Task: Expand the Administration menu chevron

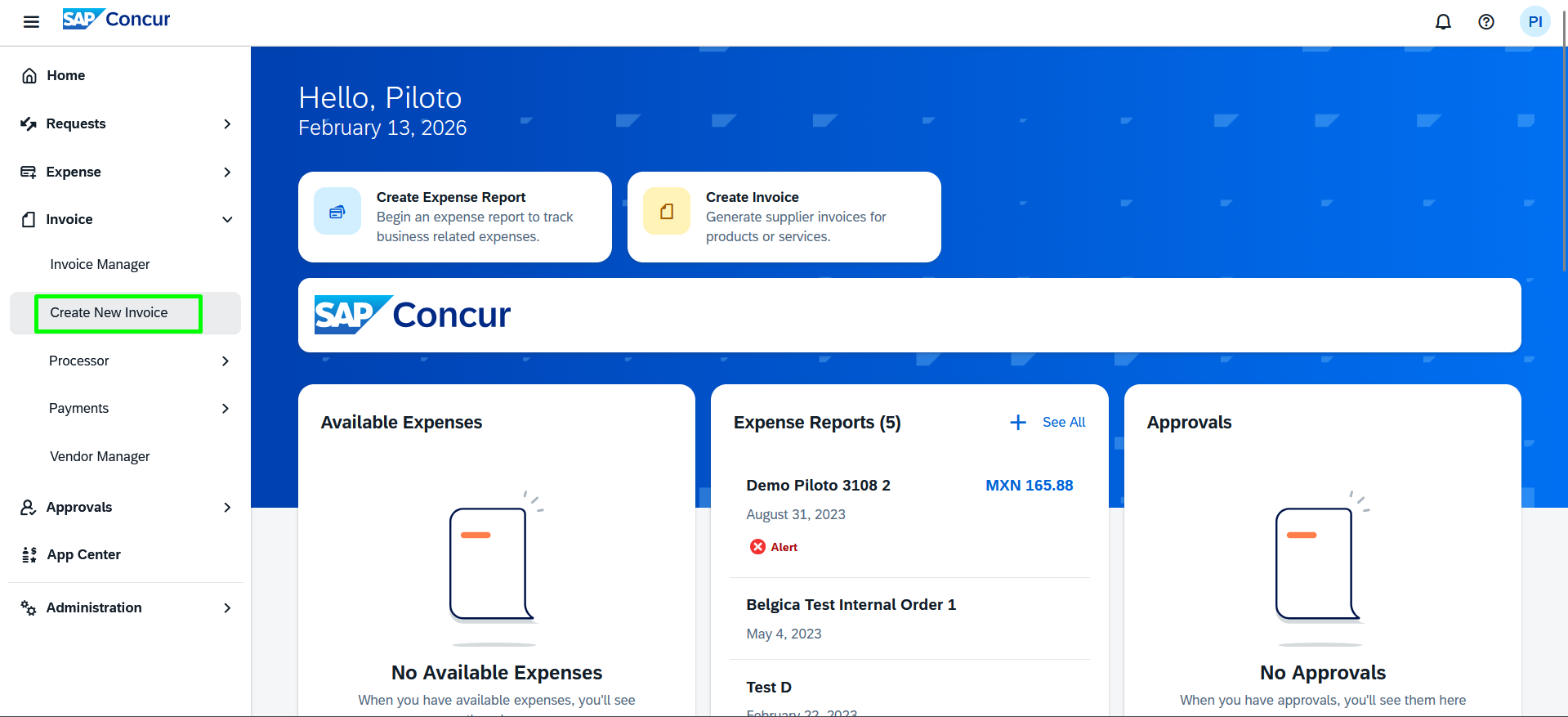Action: (x=227, y=608)
